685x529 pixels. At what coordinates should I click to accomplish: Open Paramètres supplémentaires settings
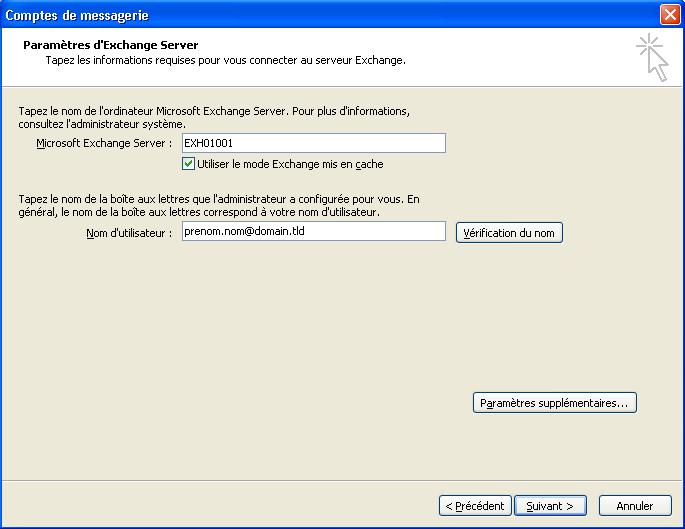[x=554, y=403]
